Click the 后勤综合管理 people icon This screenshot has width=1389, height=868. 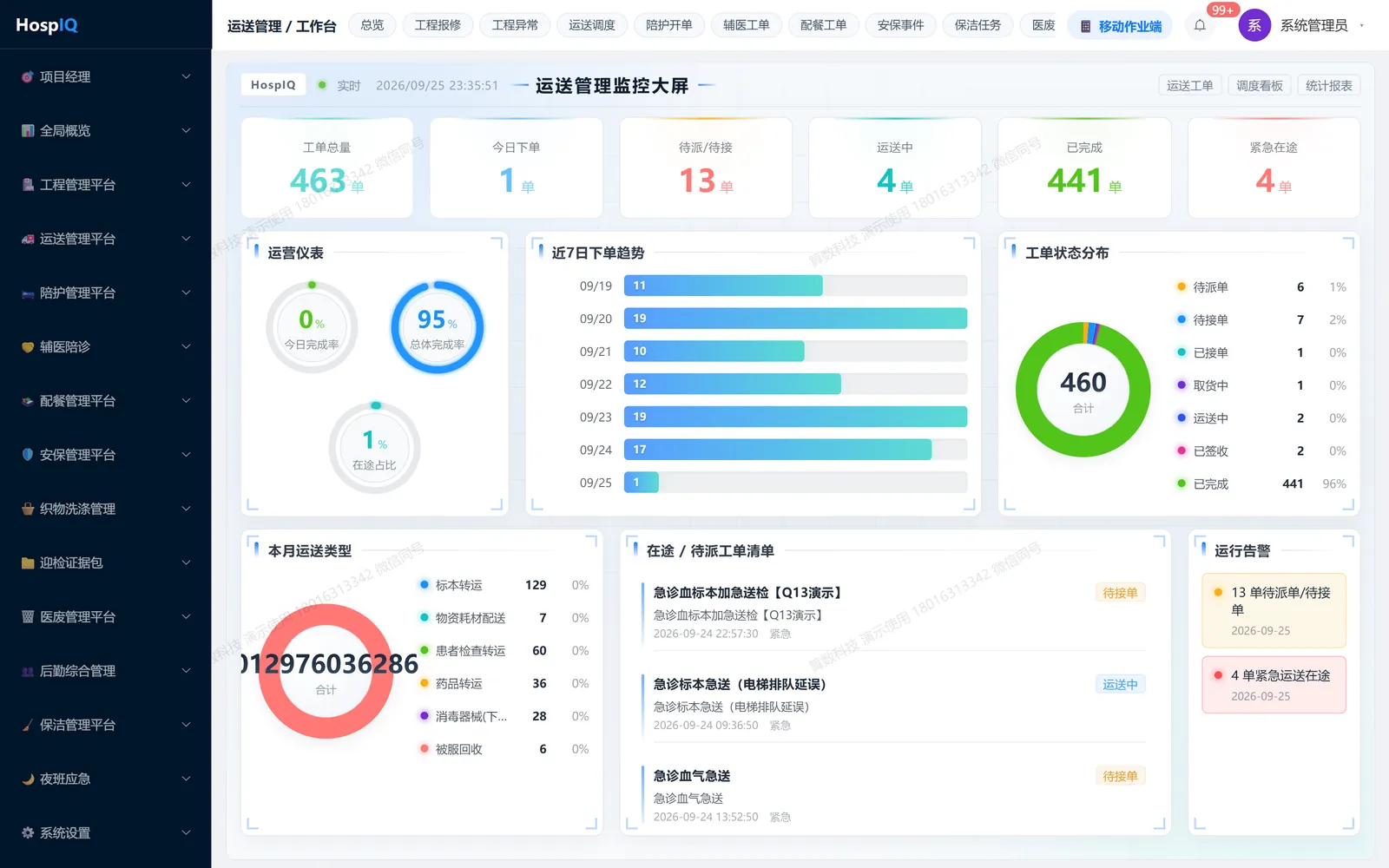(x=28, y=671)
